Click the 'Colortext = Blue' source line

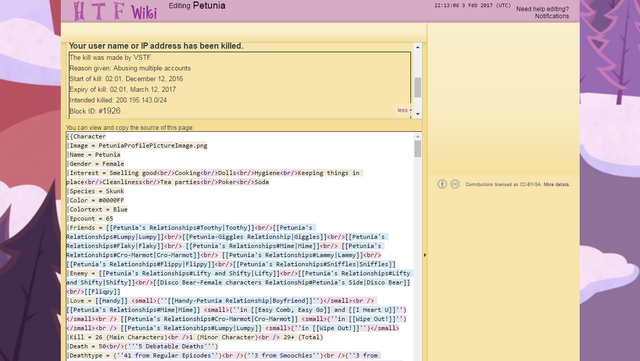[x=97, y=209]
